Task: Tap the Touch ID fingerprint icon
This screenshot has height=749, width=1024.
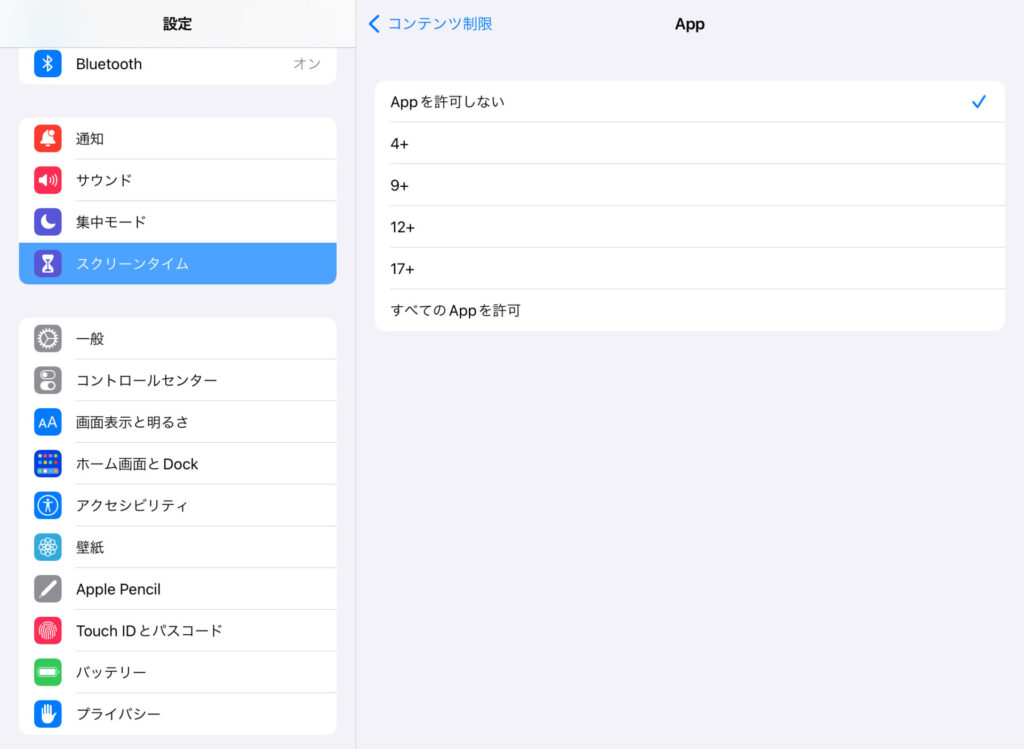Action: tap(48, 631)
